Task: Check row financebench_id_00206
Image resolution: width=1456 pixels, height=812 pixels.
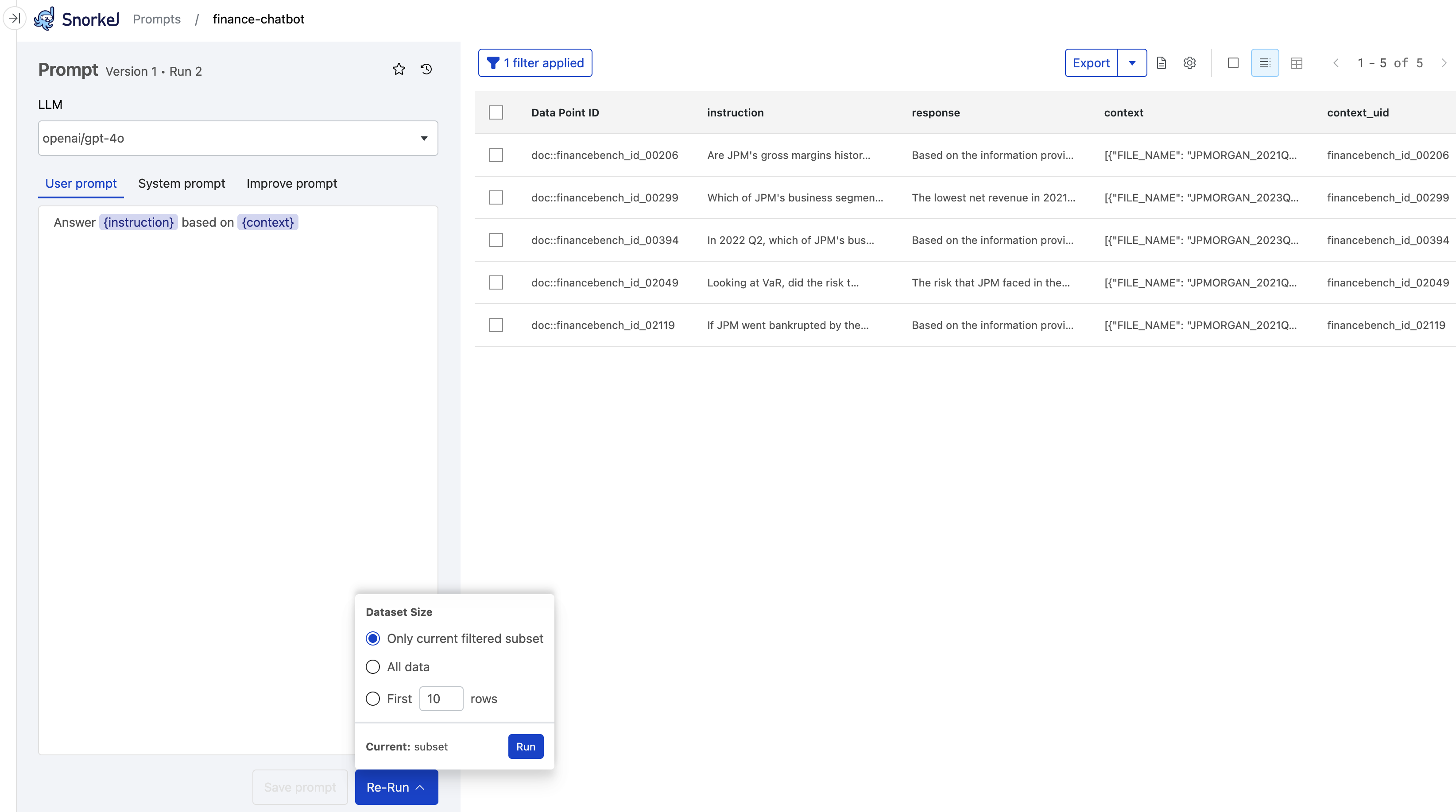Action: [x=496, y=155]
